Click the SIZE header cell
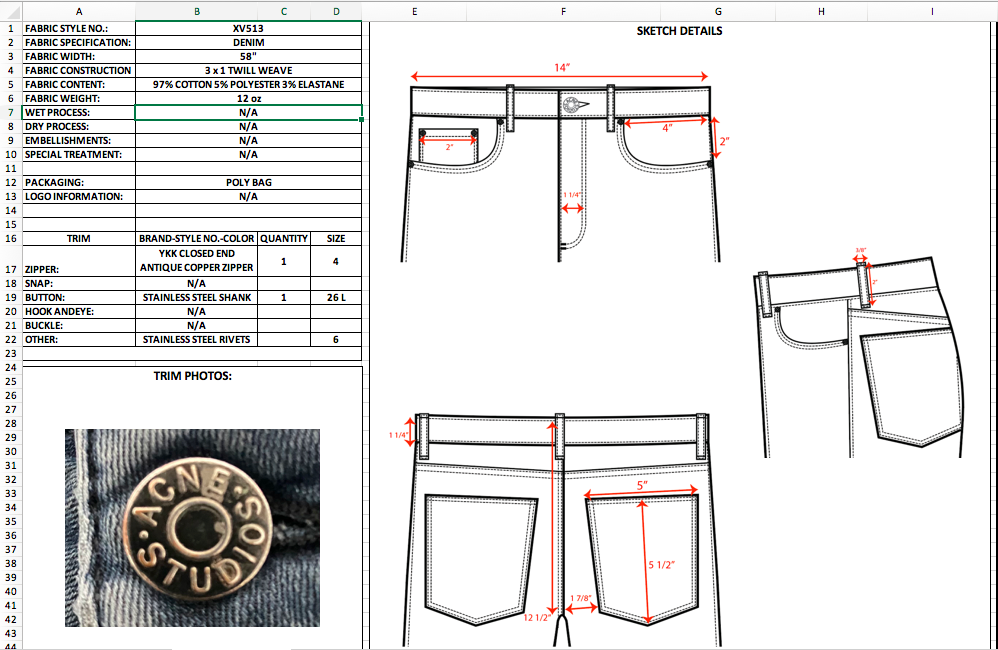The image size is (998, 650). (336, 239)
